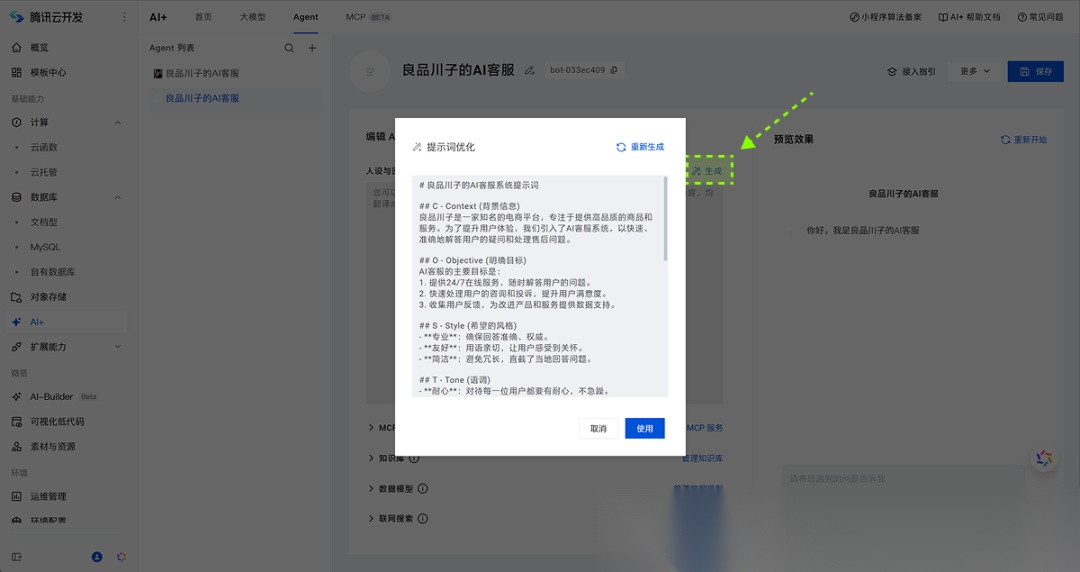Open 运维管理 operations management

click(x=48, y=496)
